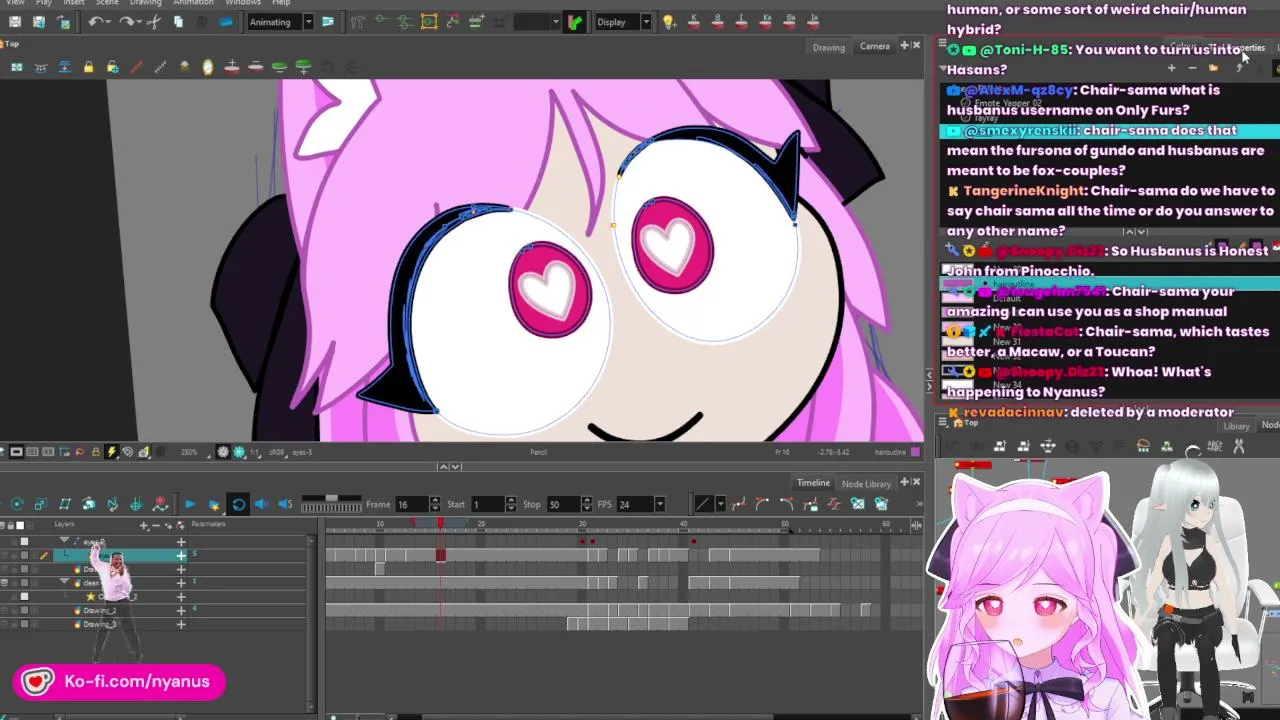
Task: Open the Windows menu
Action: [x=243, y=3]
